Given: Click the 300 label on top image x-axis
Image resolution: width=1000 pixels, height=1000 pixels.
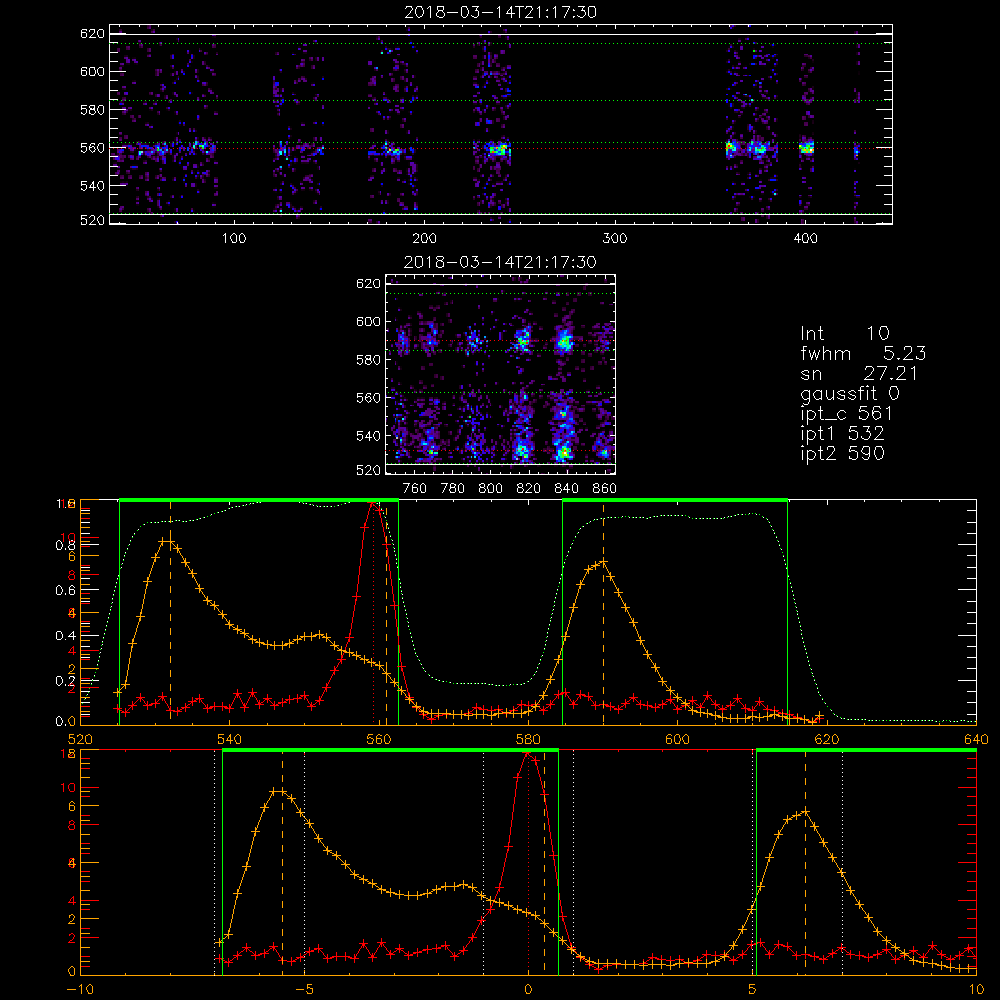Looking at the screenshot, I should tap(615, 238).
